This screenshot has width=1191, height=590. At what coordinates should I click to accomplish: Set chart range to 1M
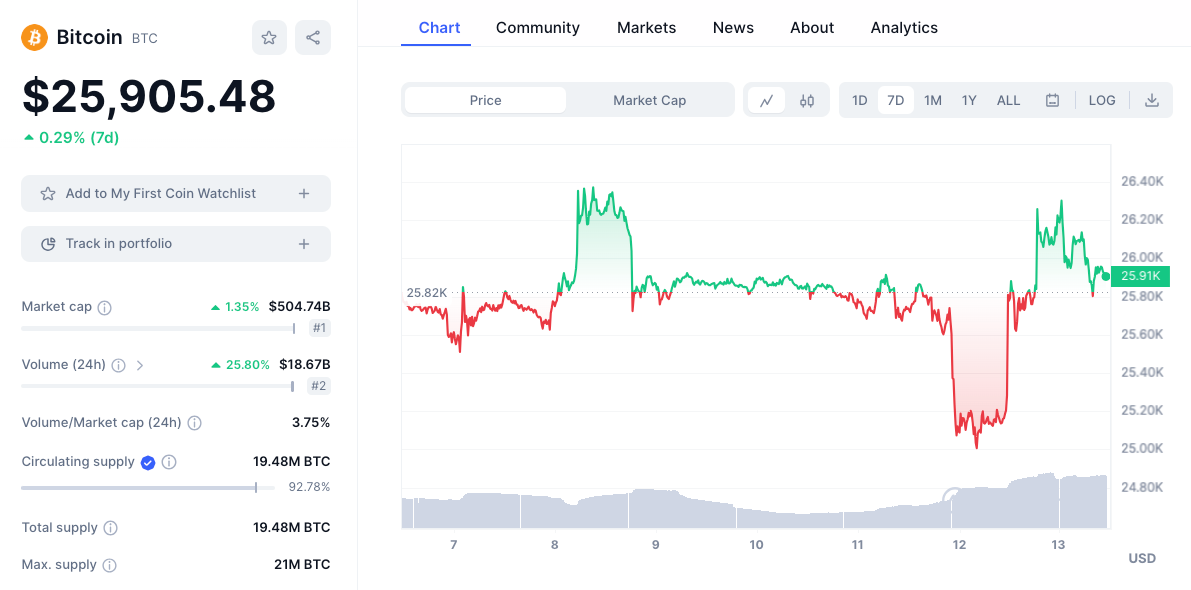click(x=933, y=100)
